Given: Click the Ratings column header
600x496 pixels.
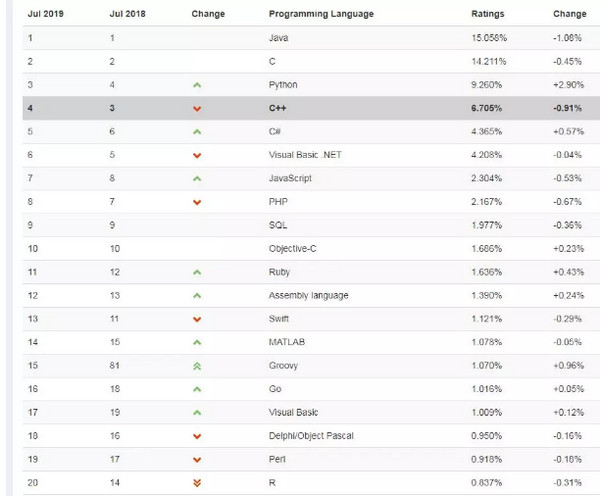Looking at the screenshot, I should [x=487, y=14].
